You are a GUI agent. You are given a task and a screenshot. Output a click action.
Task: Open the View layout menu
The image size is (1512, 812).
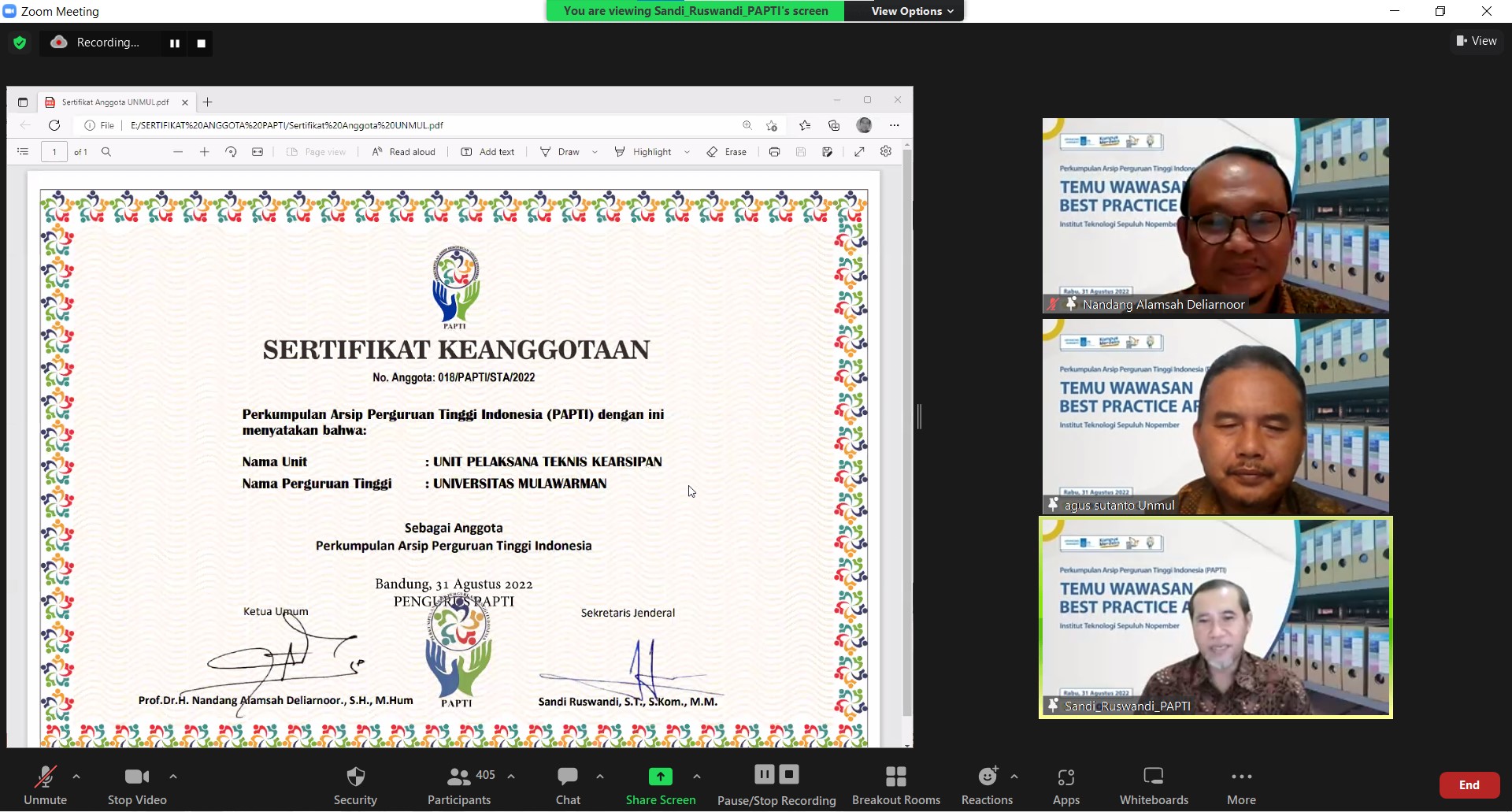[x=1477, y=41]
